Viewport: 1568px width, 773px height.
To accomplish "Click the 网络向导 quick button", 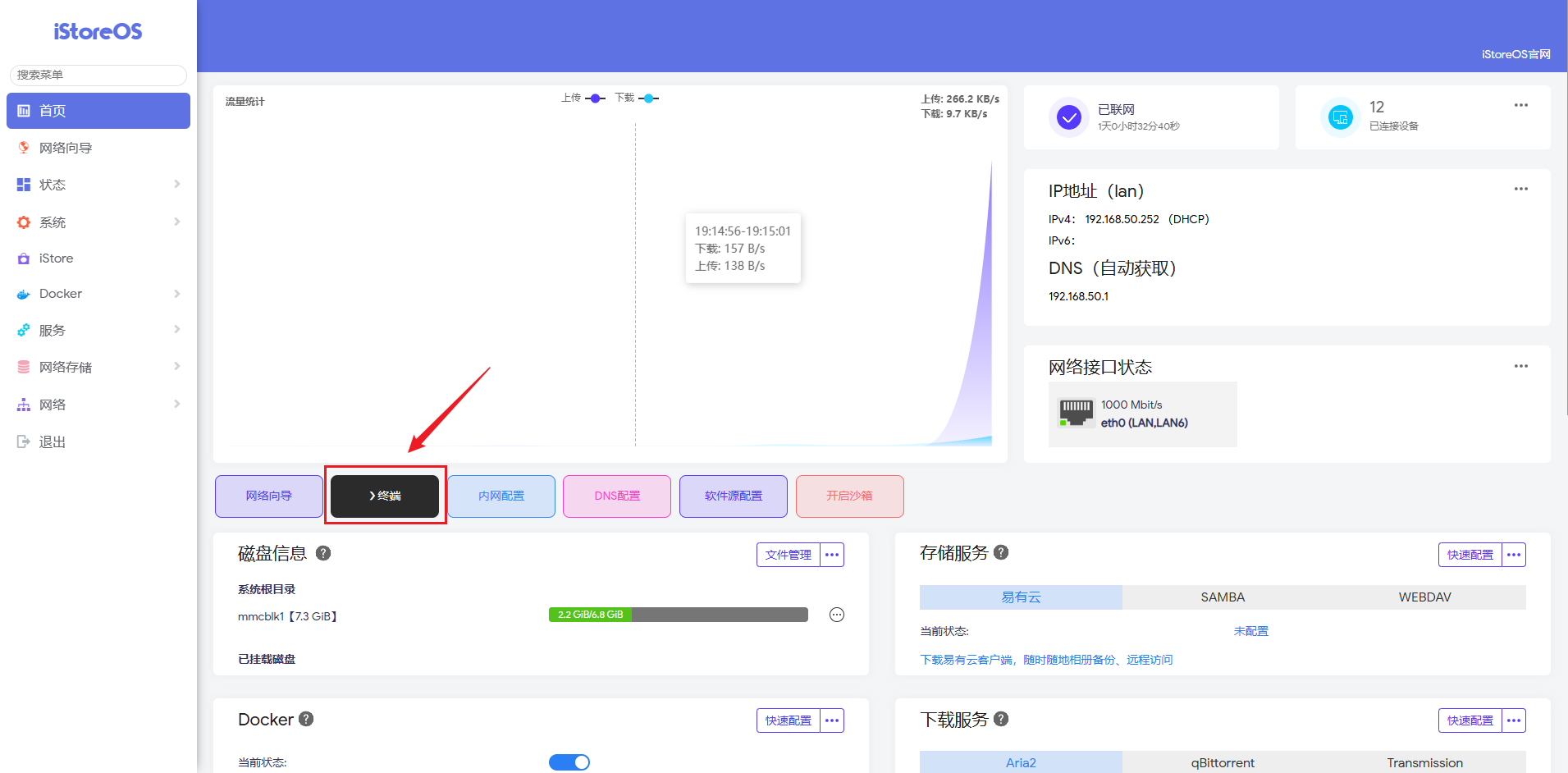I will pos(269,496).
